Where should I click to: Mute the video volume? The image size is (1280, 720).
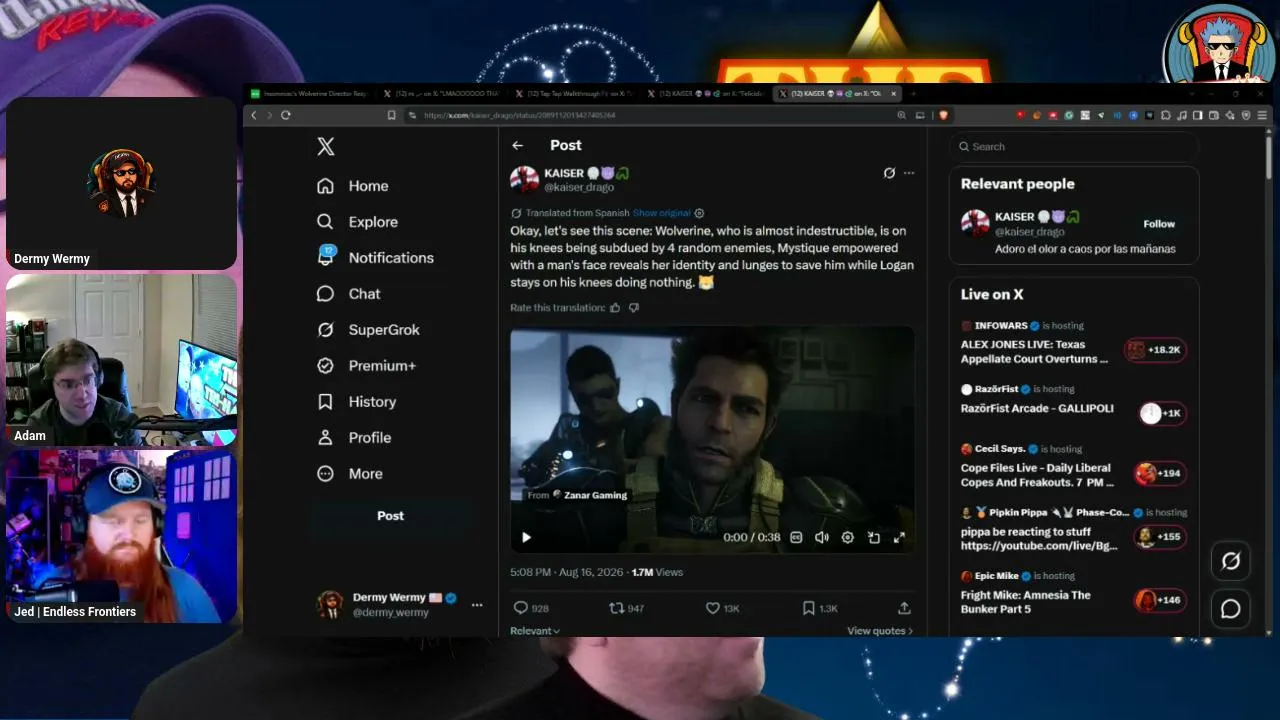point(822,537)
